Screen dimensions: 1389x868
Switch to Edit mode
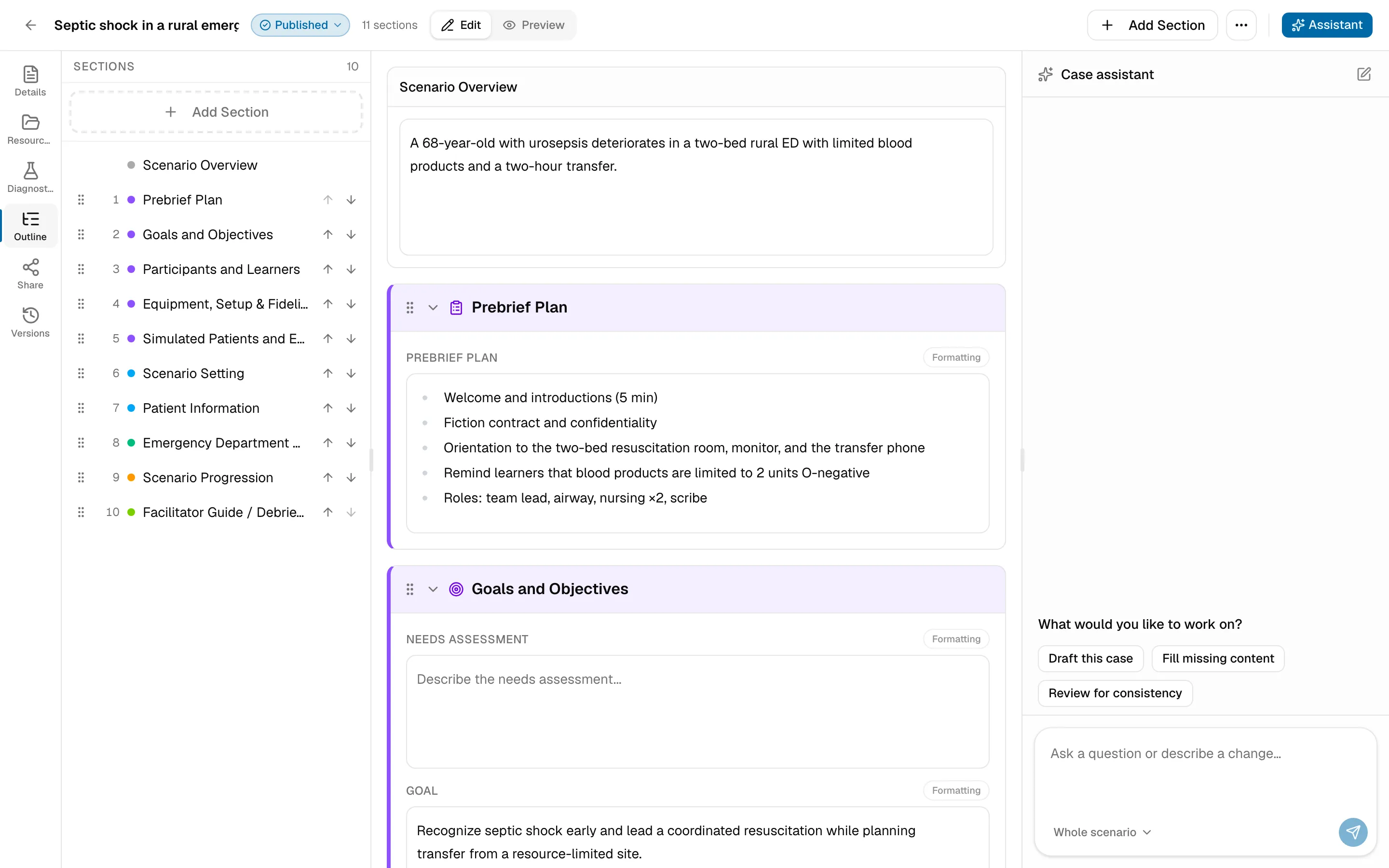tap(461, 25)
